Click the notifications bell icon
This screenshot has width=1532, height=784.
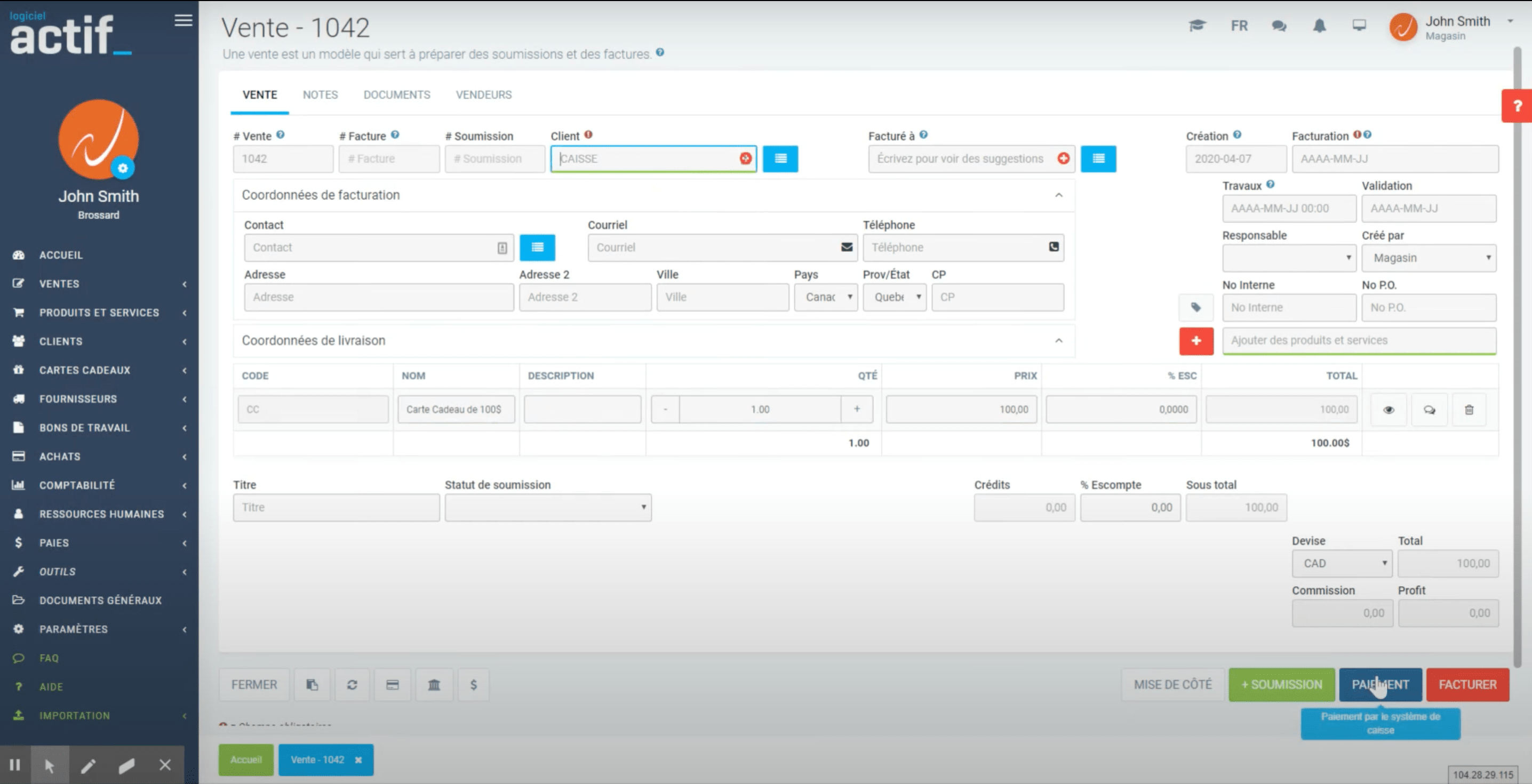pos(1319,26)
